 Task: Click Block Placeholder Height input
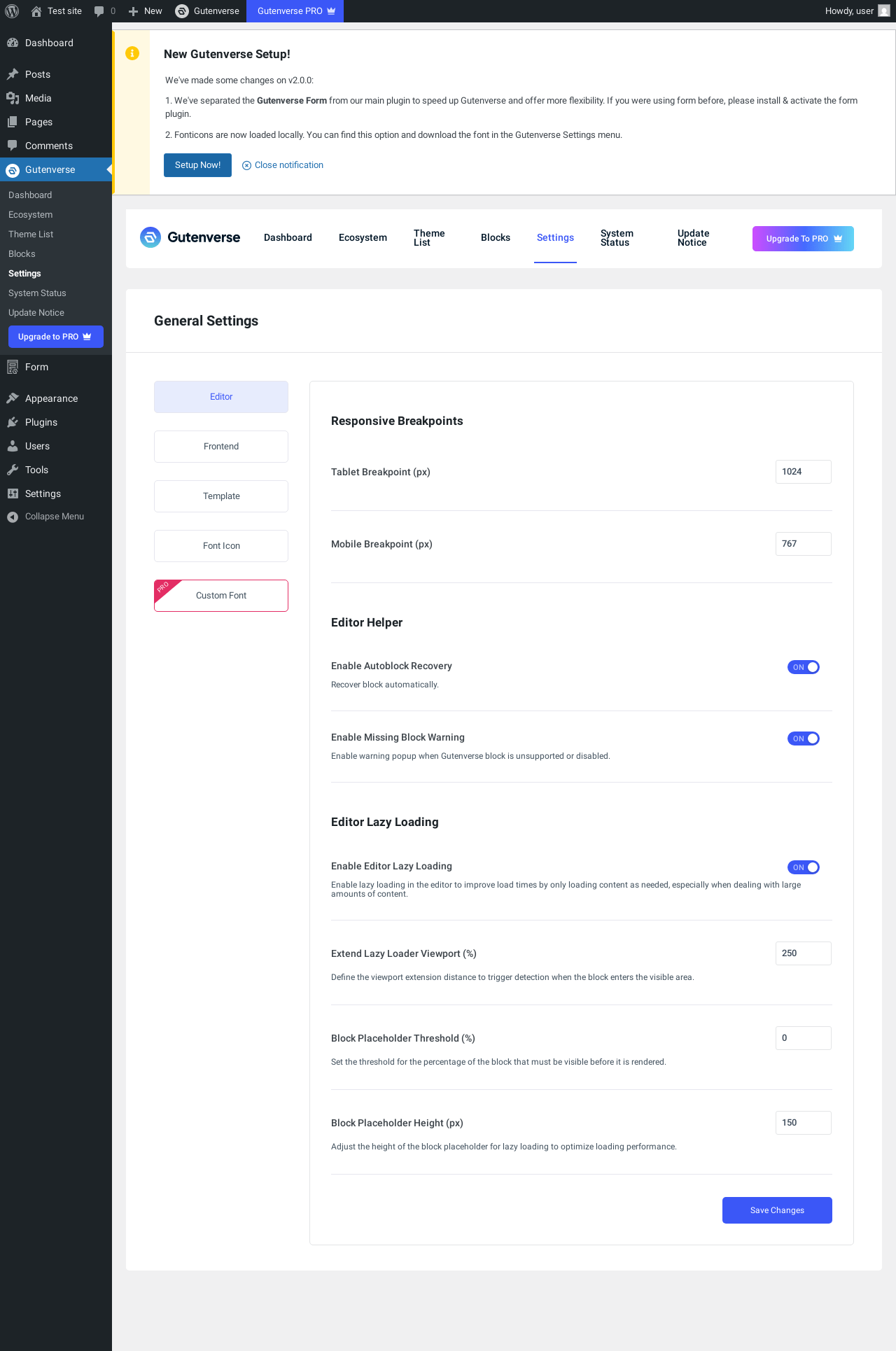(804, 1123)
